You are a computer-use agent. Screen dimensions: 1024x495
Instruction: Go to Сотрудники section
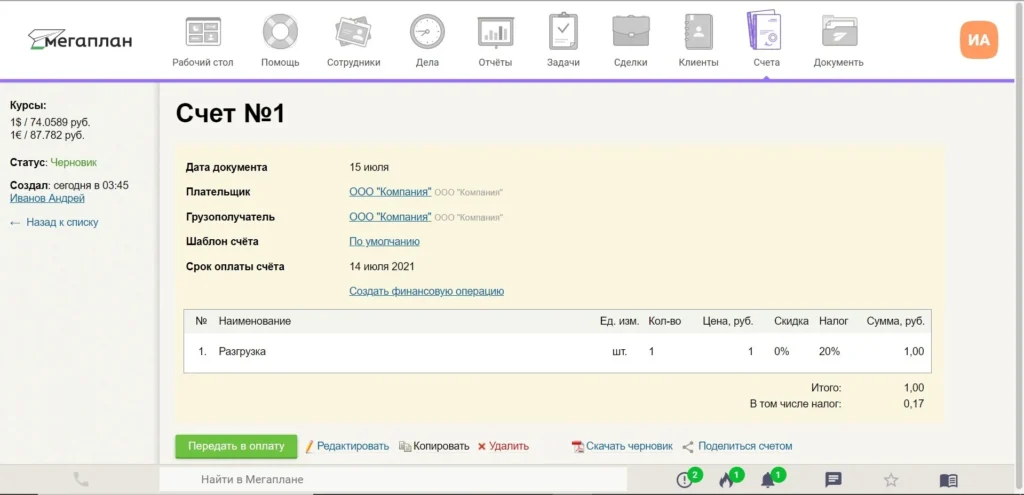point(353,42)
